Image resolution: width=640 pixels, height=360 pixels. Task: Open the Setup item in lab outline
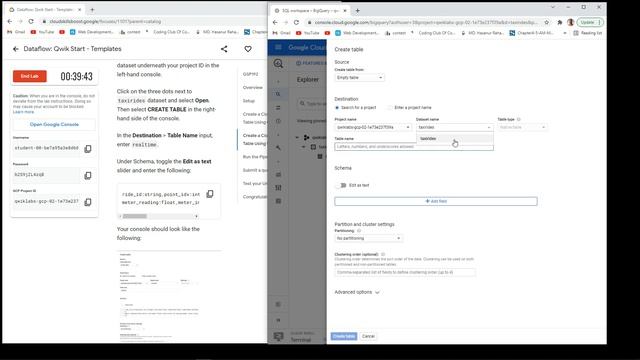tap(249, 101)
